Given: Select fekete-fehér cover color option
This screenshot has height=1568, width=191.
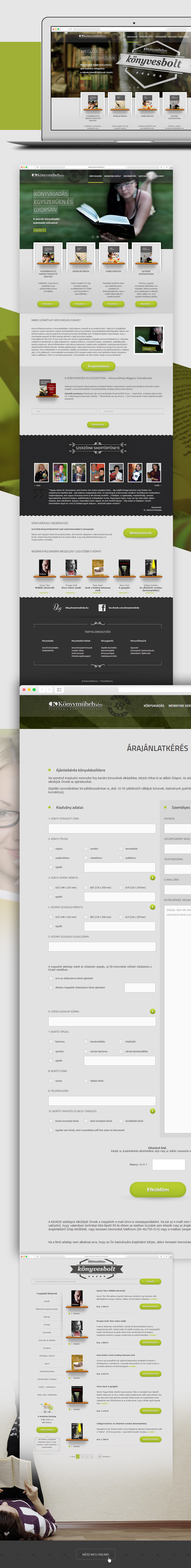Looking at the screenshot, I should 86,1081.
